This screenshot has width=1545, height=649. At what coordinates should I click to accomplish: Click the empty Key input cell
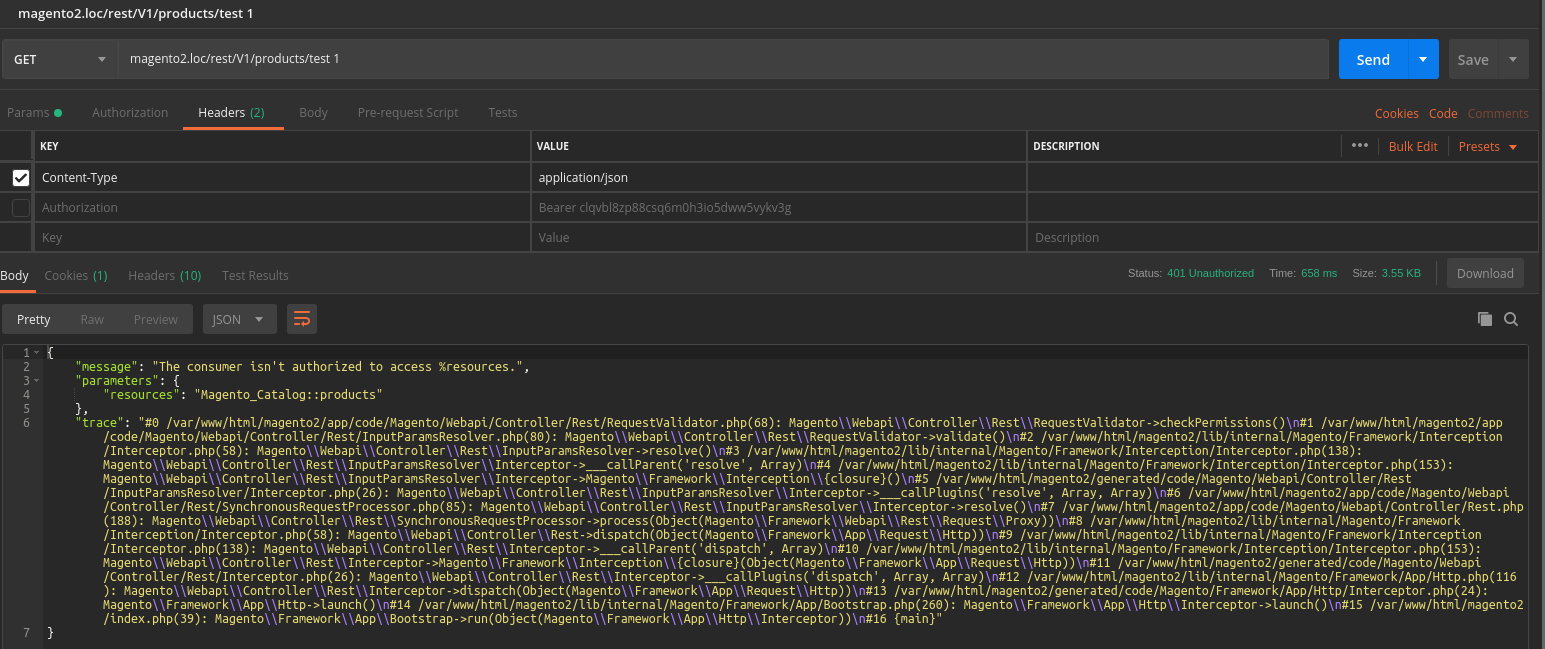click(282, 237)
